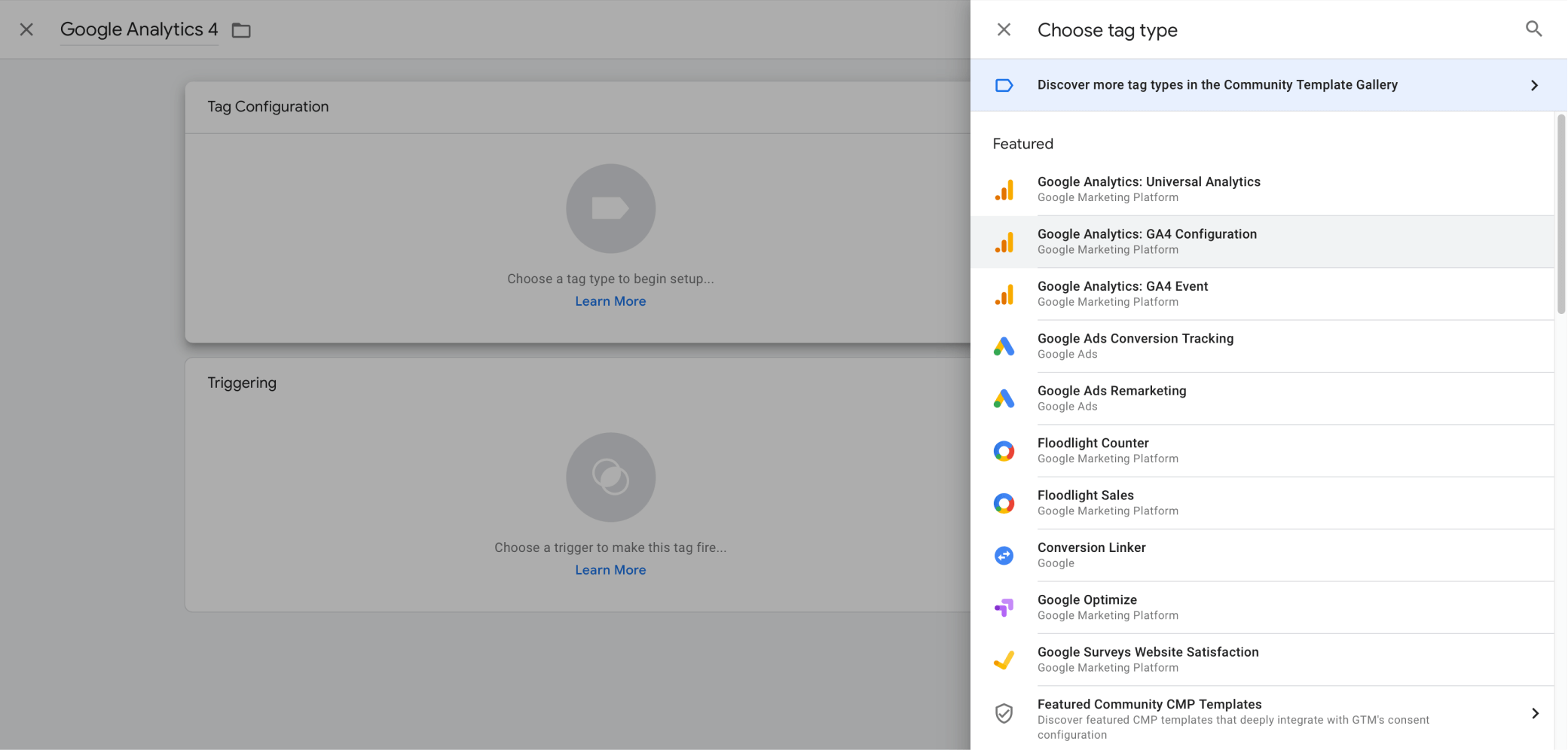Open search in the Choose tag type panel

click(x=1534, y=29)
